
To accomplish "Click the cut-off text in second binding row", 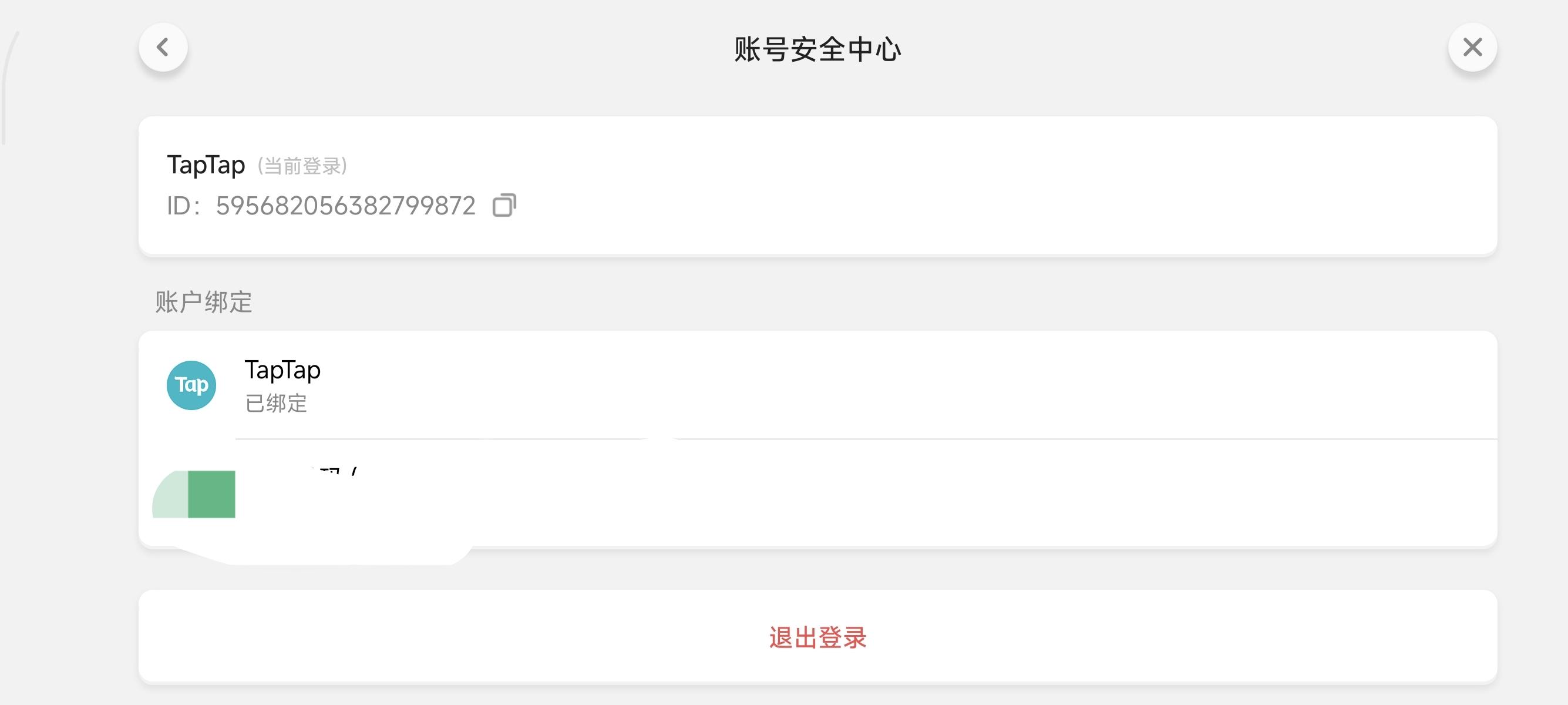I will [334, 471].
